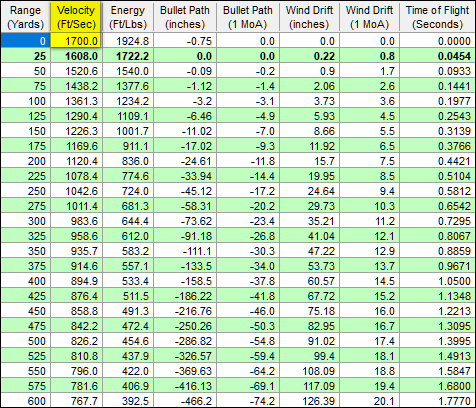476x408 pixels.
Task: Click the Time of Flight (Seconds) header
Action: click(x=438, y=17)
